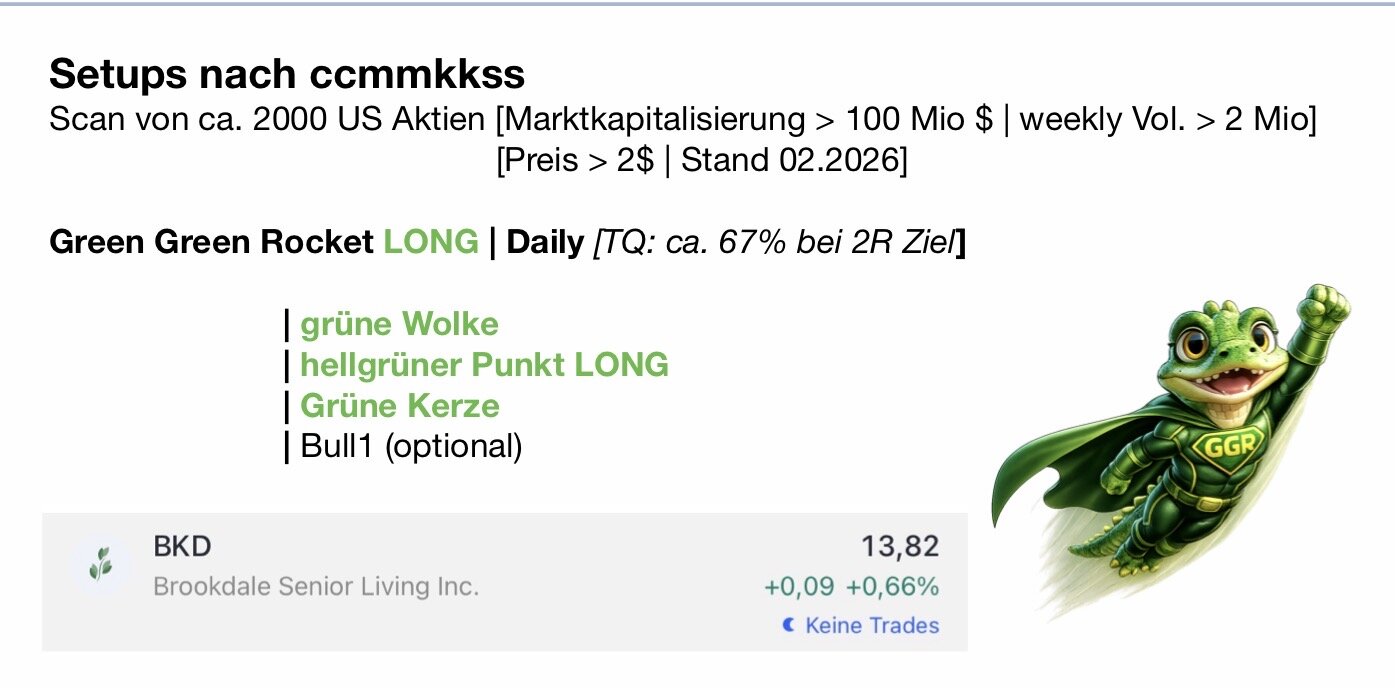
Task: Click the grüne Wolke criterion
Action: pos(399,324)
